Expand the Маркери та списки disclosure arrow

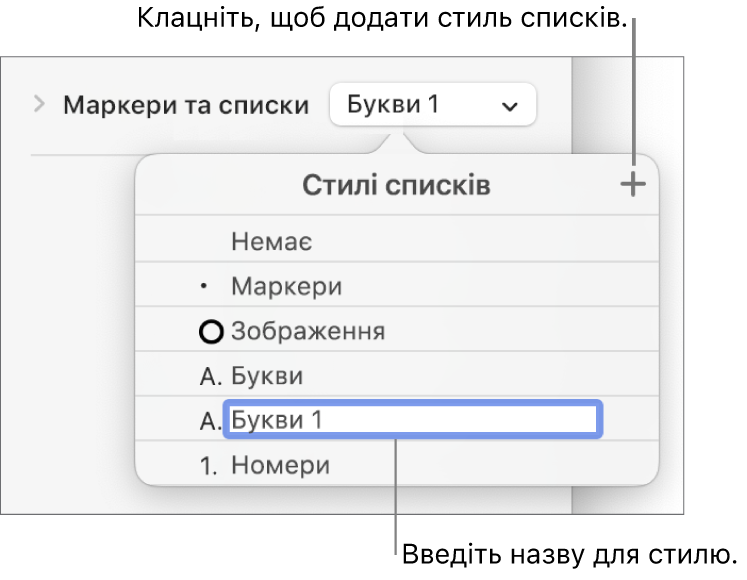coord(40,104)
